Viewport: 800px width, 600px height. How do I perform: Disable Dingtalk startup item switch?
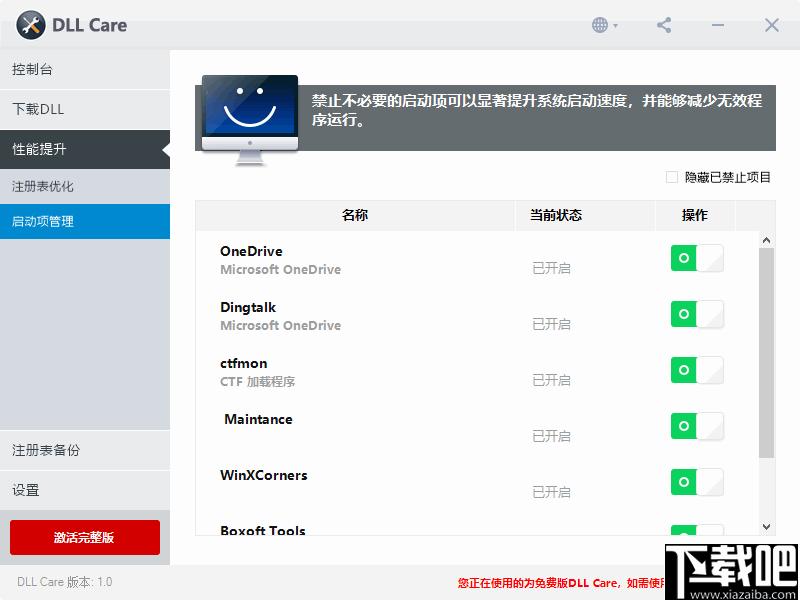[697, 314]
